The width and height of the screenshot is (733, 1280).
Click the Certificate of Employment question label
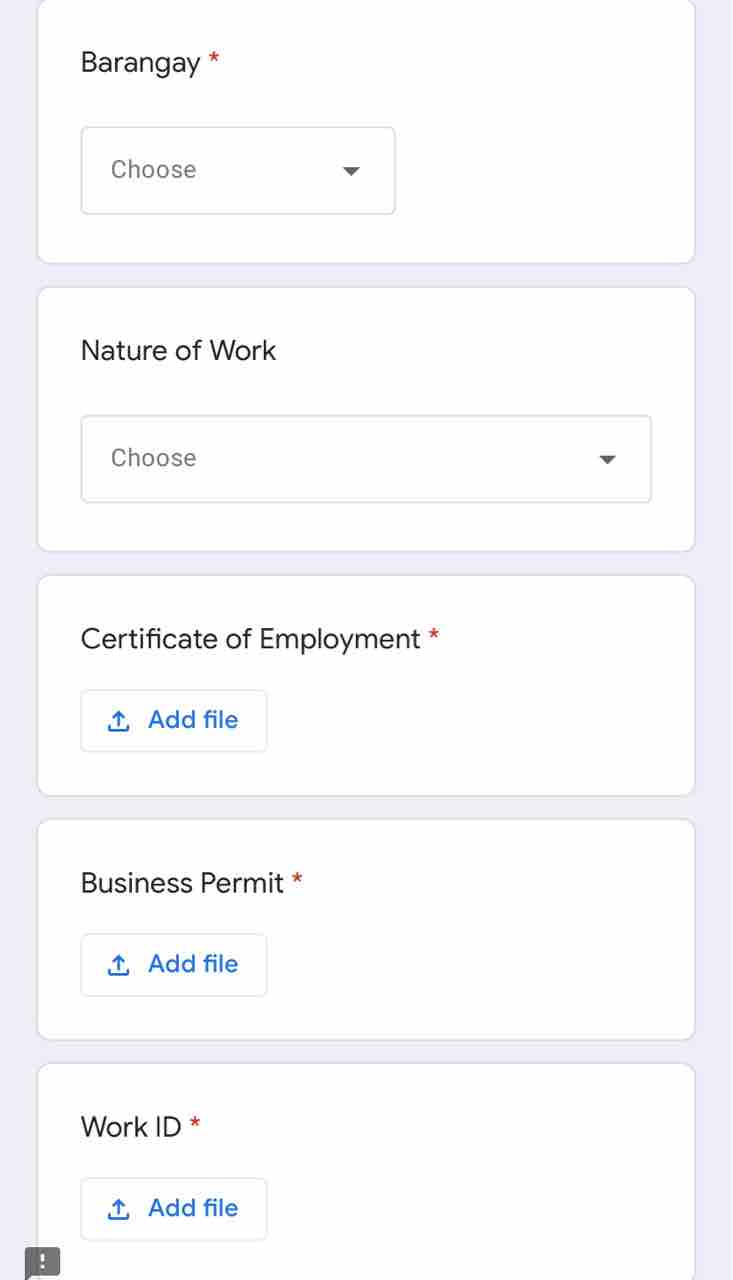(x=250, y=639)
